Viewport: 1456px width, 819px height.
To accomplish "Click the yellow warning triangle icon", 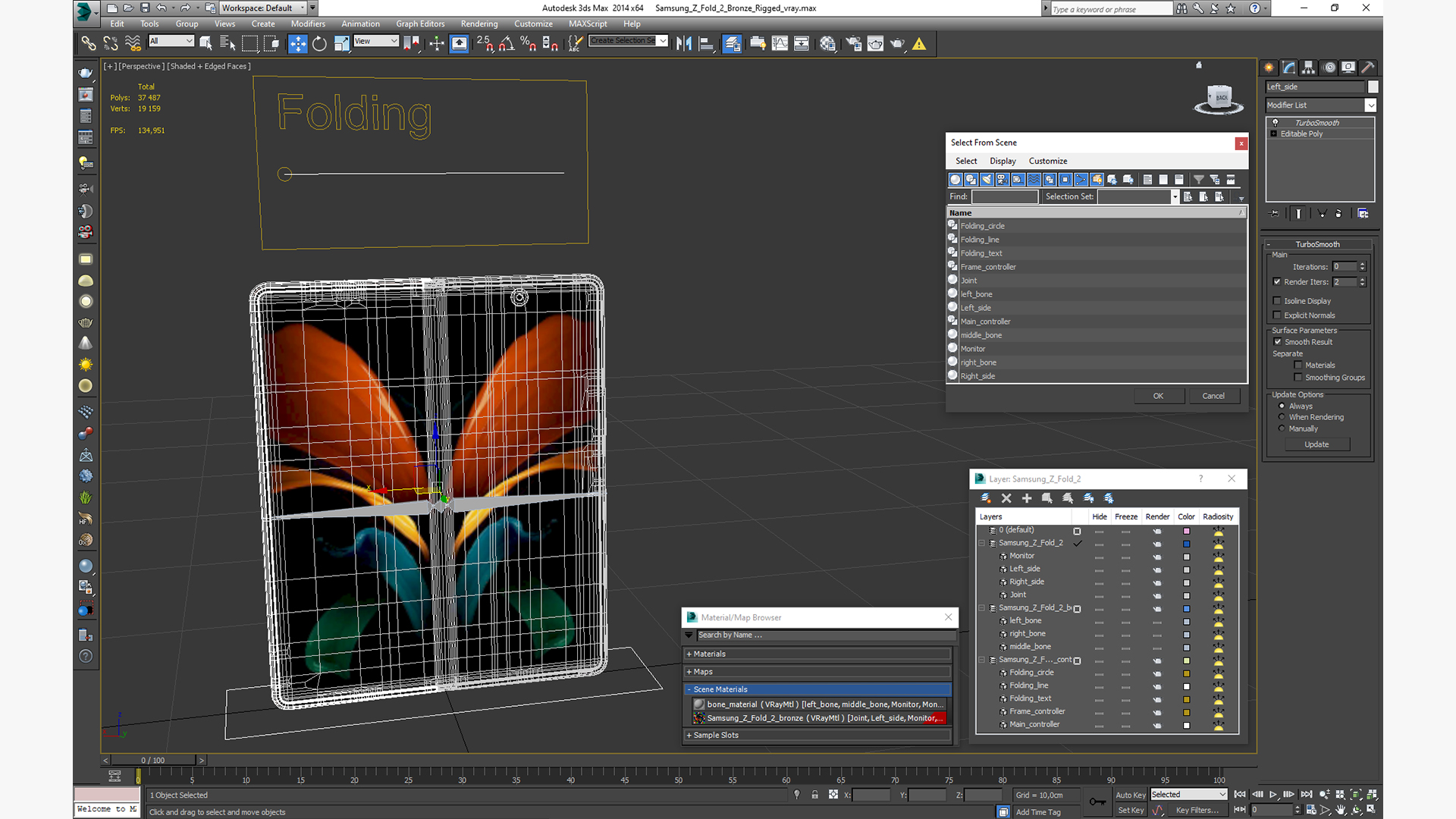I will tap(919, 44).
